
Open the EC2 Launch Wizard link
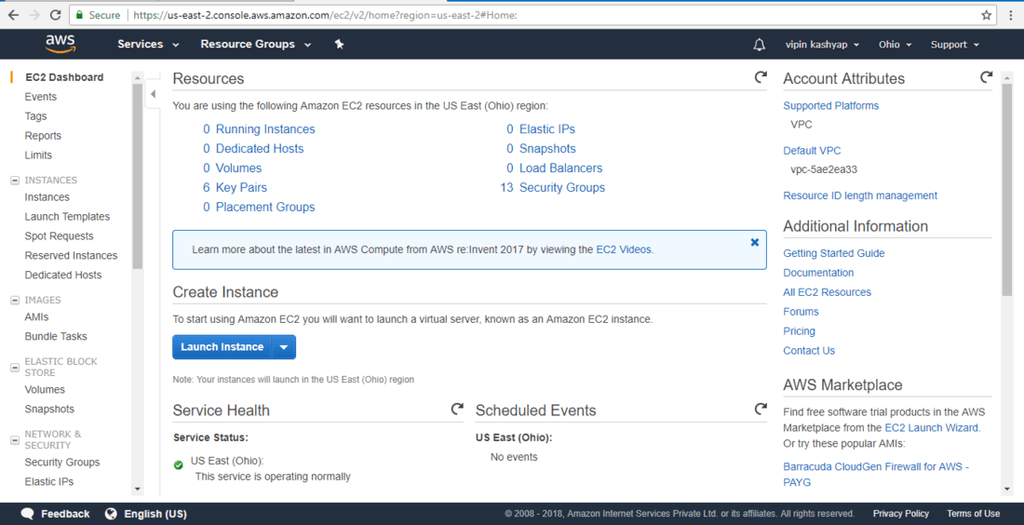coord(932,428)
